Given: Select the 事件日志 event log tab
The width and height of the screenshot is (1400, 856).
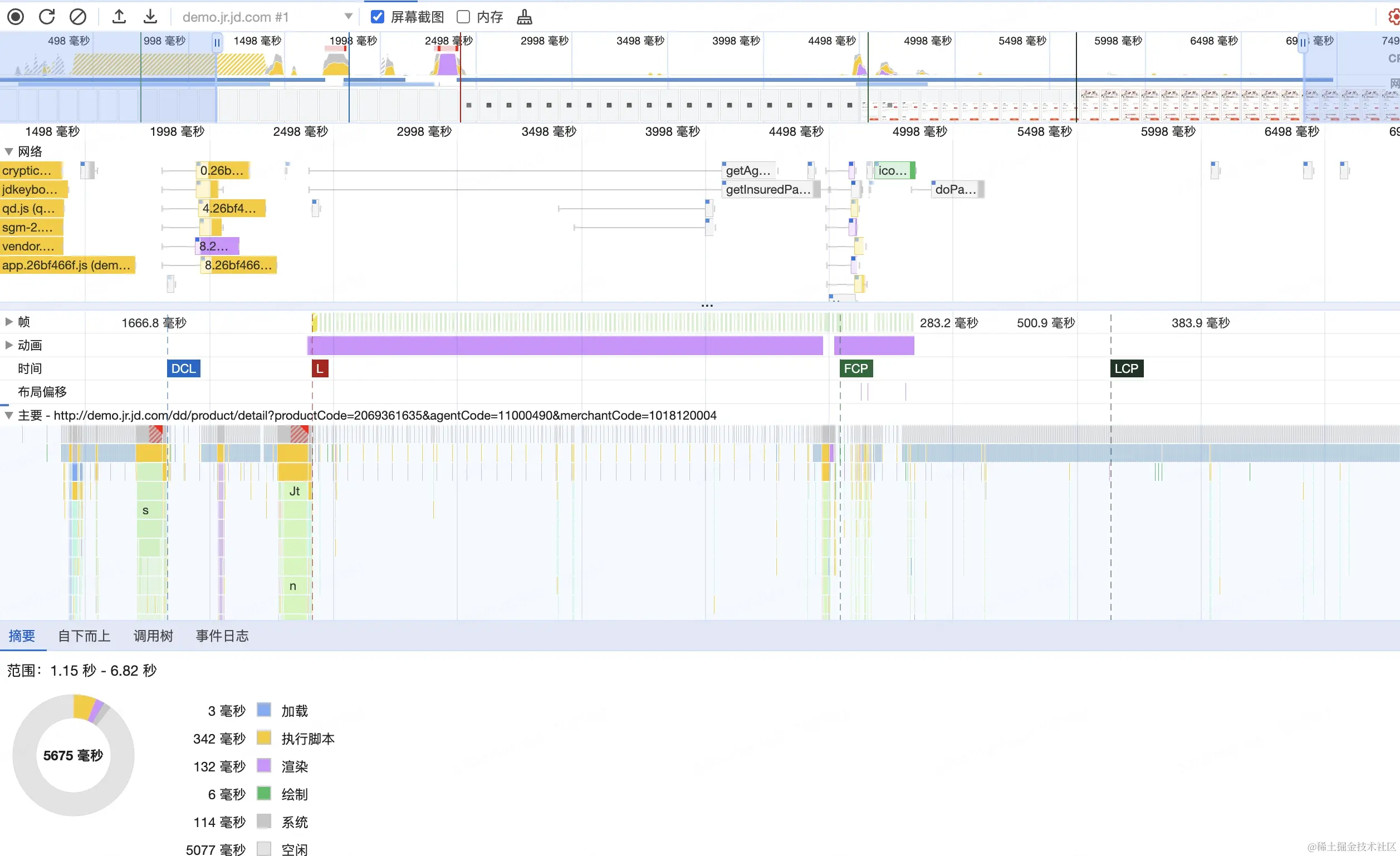Looking at the screenshot, I should pyautogui.click(x=222, y=636).
